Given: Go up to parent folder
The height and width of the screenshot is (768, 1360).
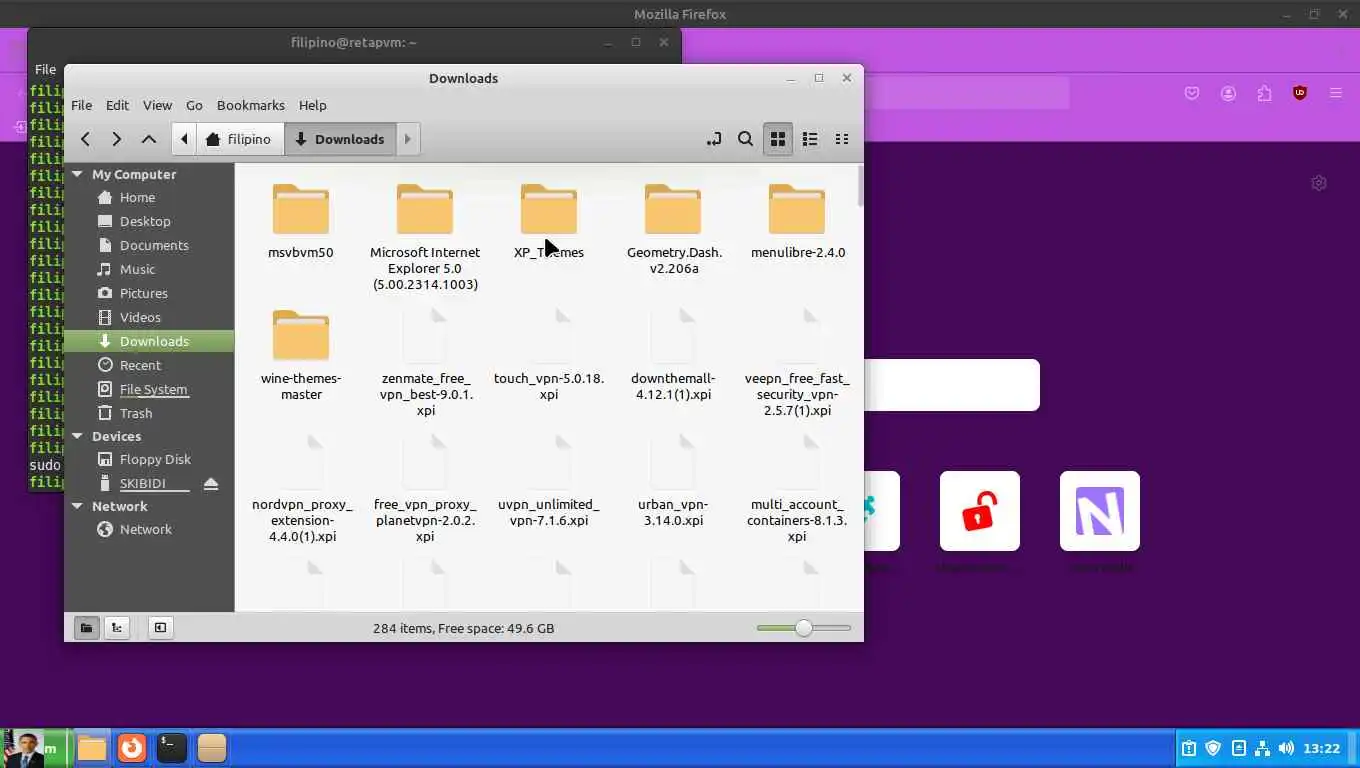Looking at the screenshot, I should 149,139.
